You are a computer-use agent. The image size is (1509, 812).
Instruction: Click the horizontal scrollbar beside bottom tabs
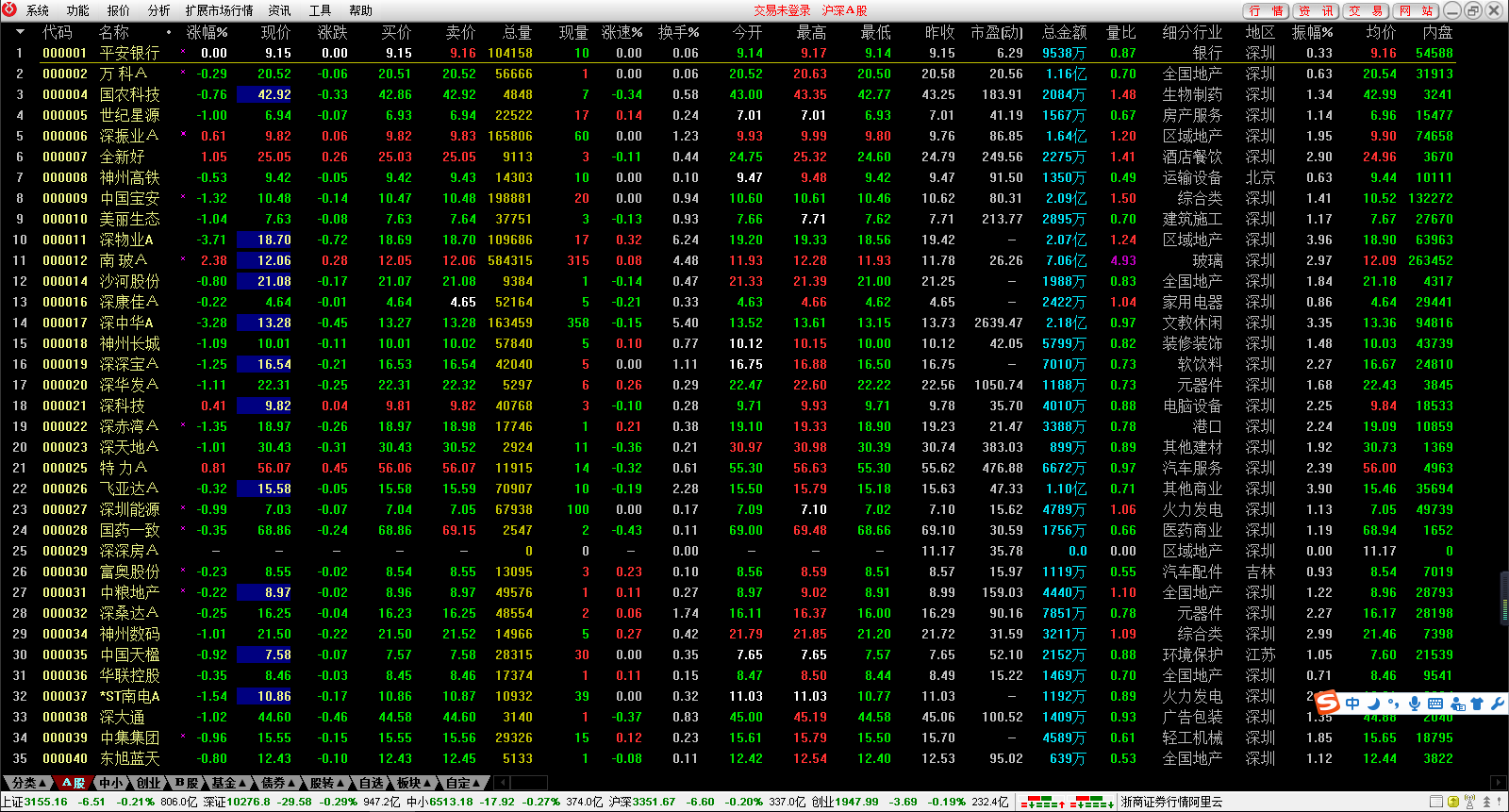click(x=528, y=783)
